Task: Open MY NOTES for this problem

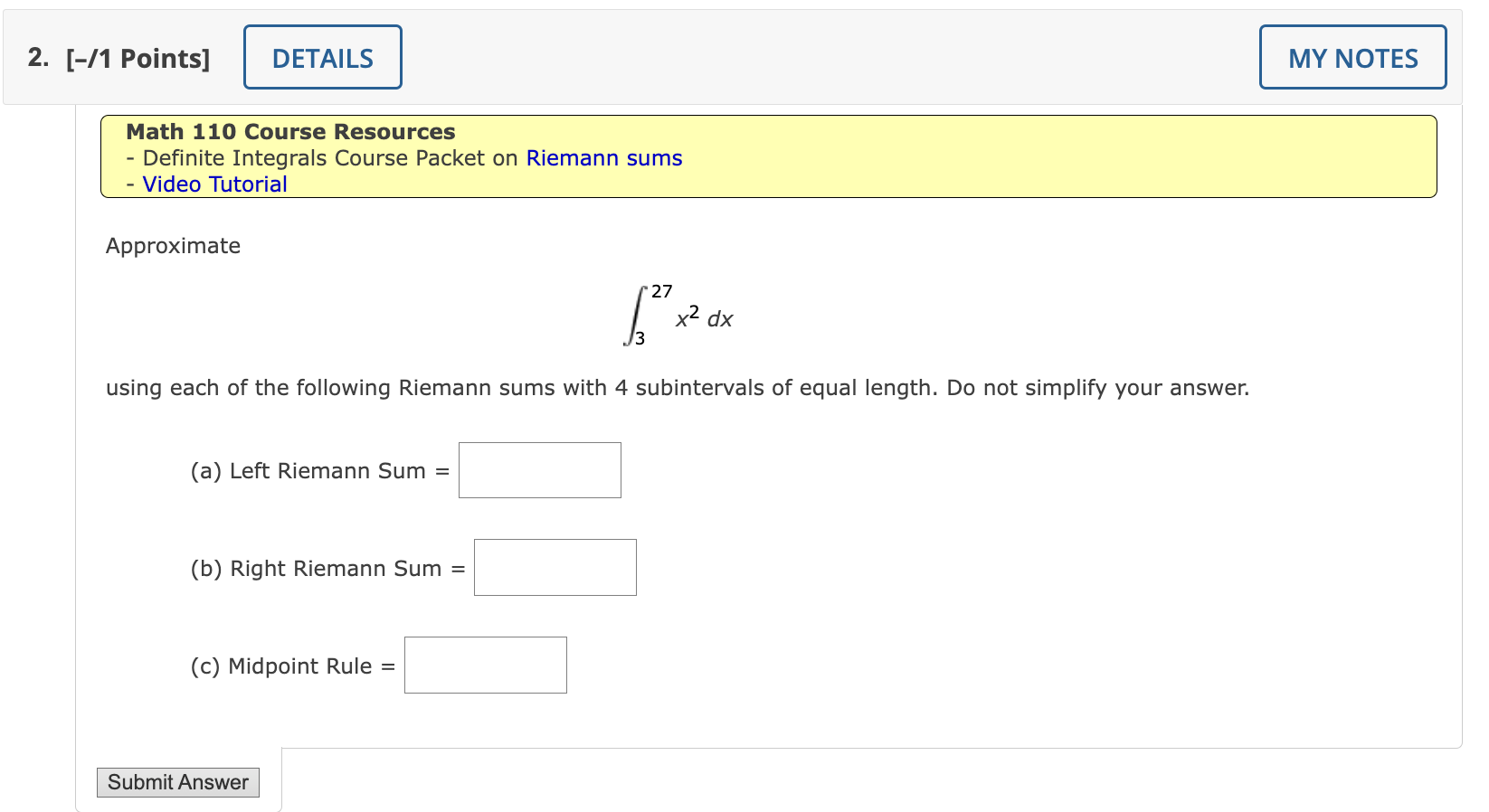Action: [1351, 57]
